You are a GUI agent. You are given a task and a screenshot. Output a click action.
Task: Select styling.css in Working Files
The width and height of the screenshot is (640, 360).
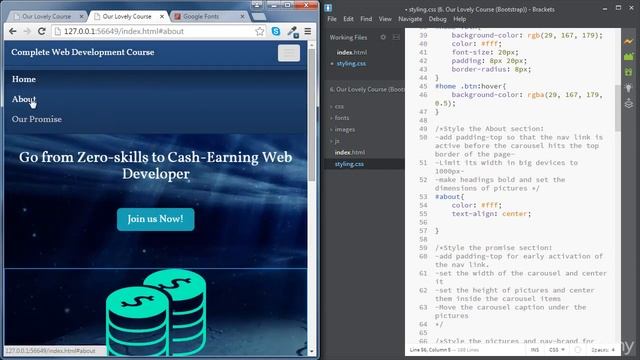click(x=351, y=64)
